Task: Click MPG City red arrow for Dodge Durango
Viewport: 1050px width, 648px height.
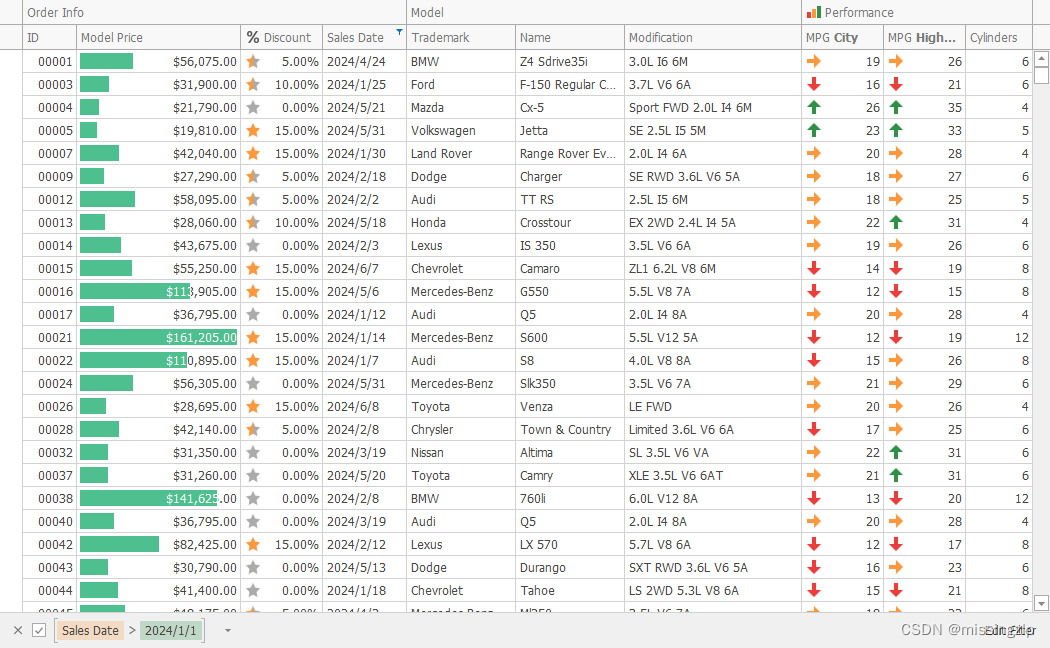Action: (814, 567)
